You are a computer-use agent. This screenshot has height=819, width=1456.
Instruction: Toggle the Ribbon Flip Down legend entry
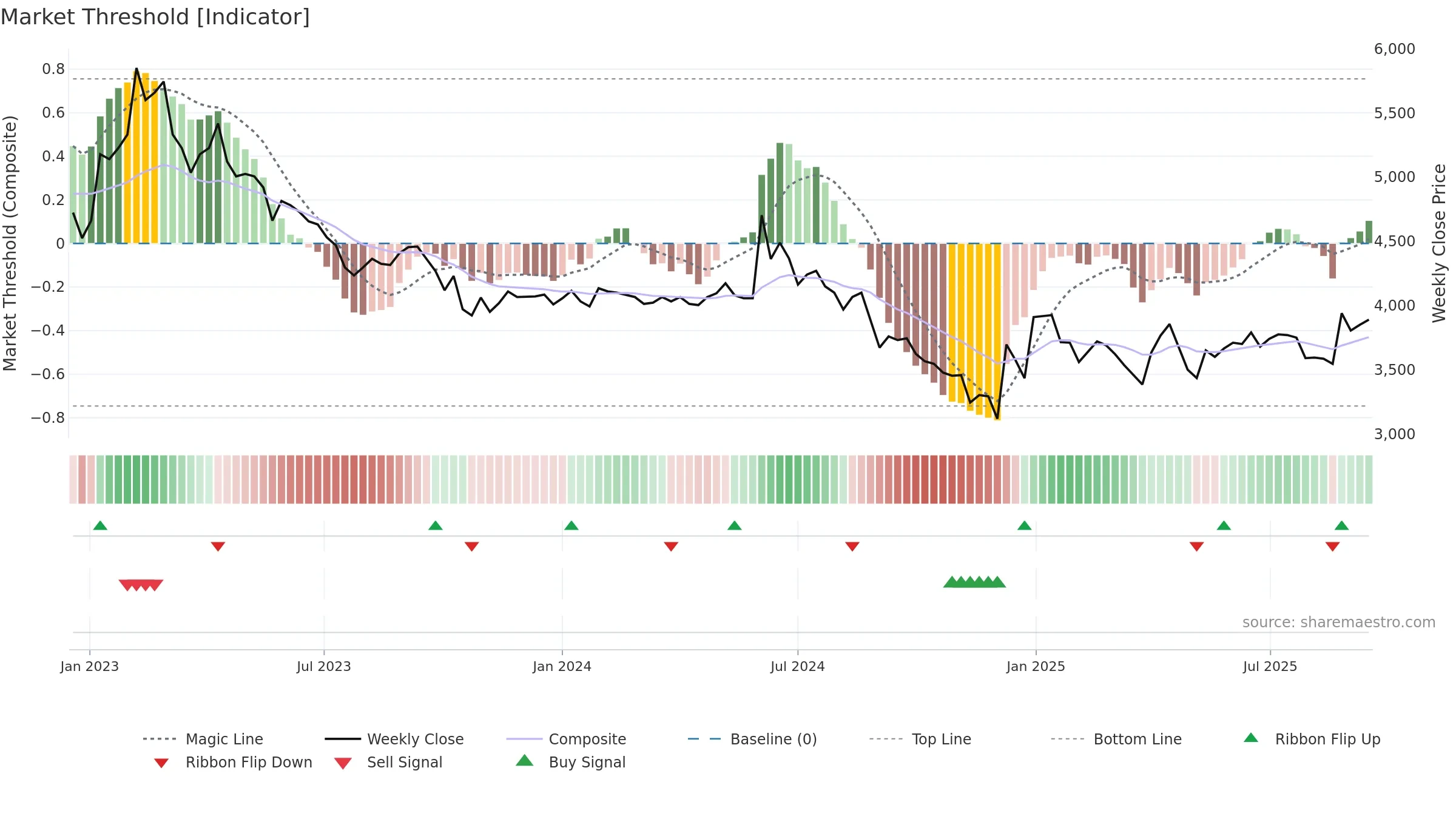click(232, 762)
